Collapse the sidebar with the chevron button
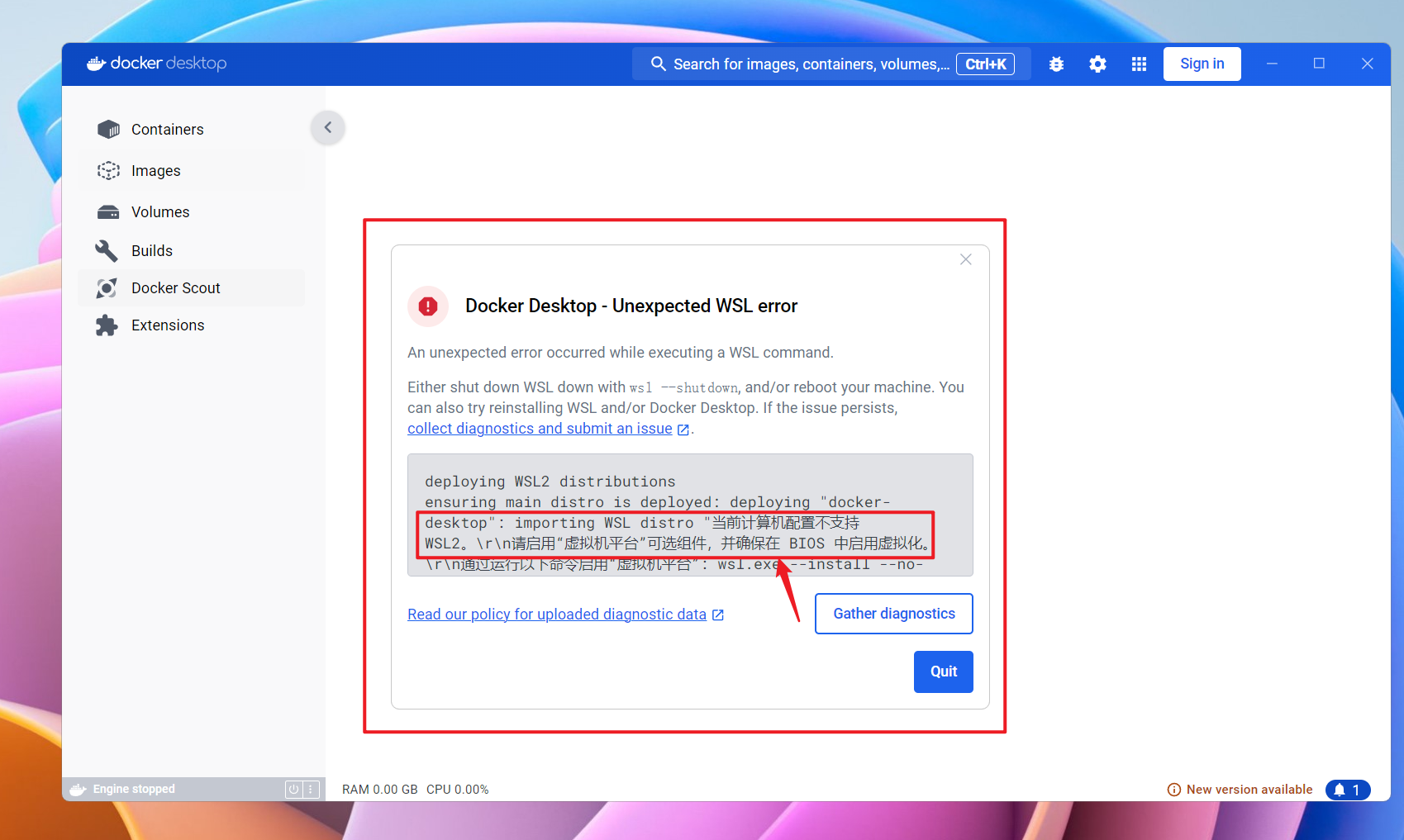The width and height of the screenshot is (1404, 840). tap(328, 127)
